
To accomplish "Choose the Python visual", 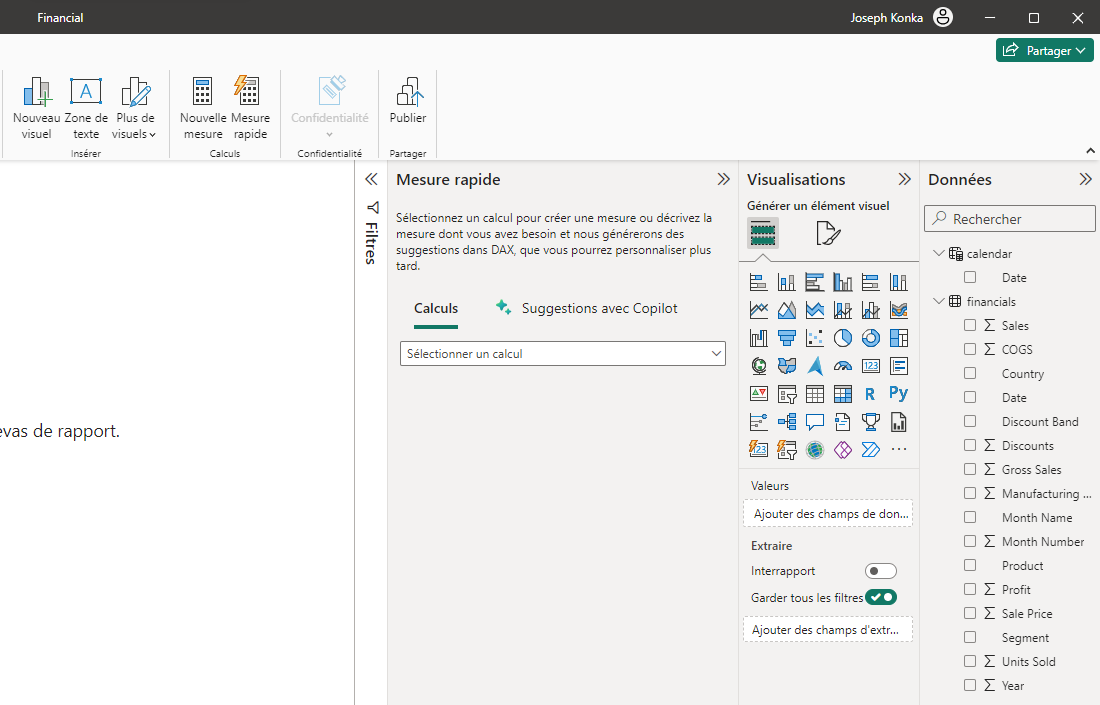I will pyautogui.click(x=899, y=394).
